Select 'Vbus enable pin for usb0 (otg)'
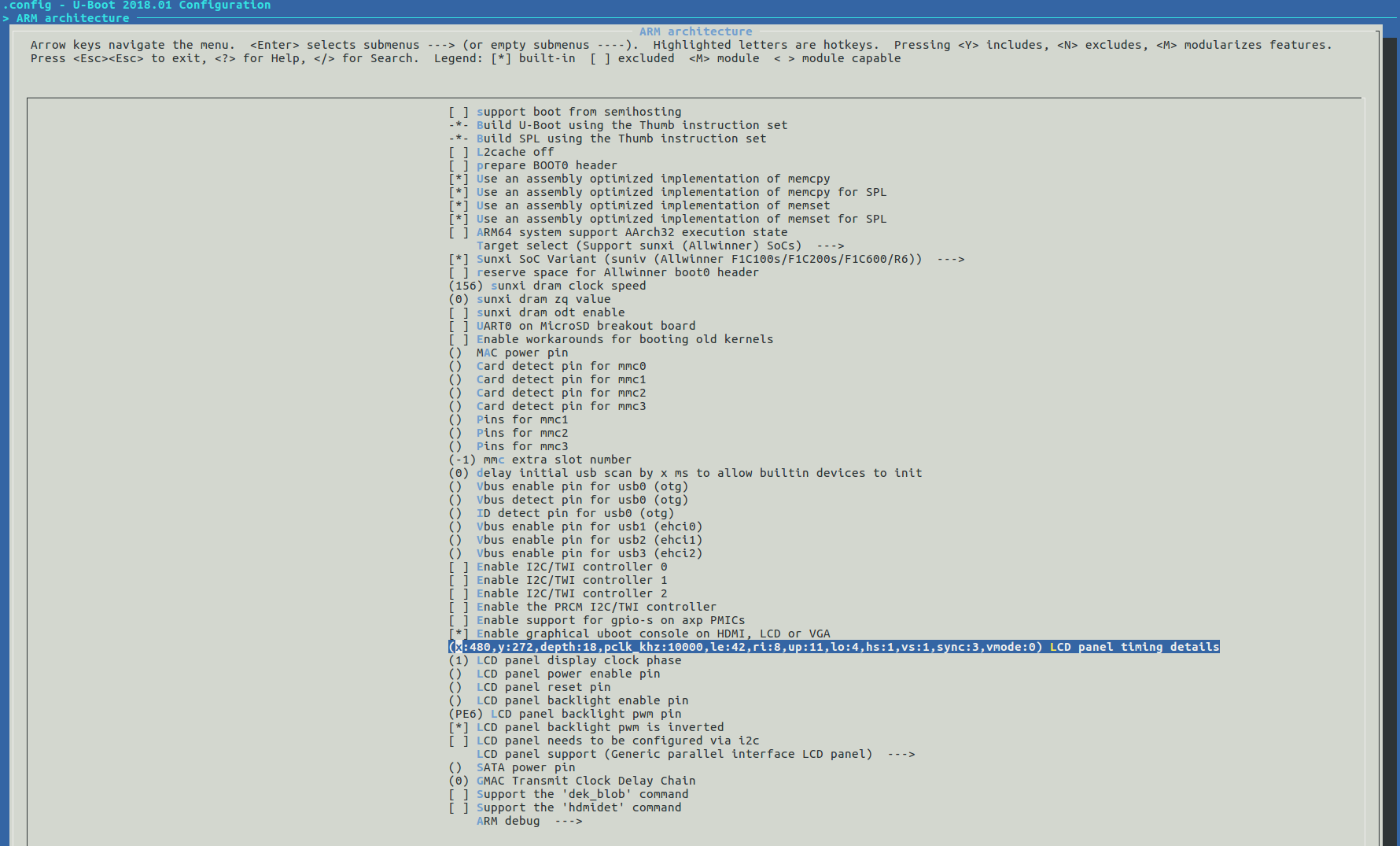Viewport: 1400px width, 846px height. point(568,486)
